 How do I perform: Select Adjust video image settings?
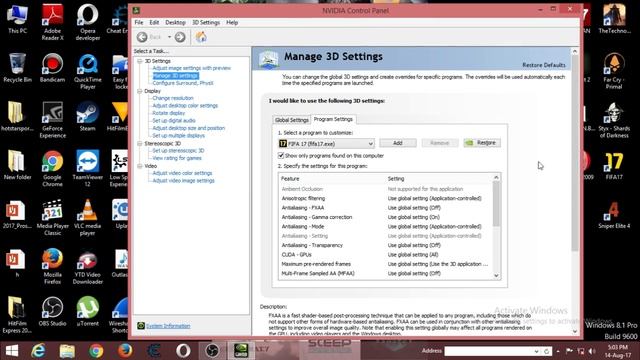coord(183,181)
